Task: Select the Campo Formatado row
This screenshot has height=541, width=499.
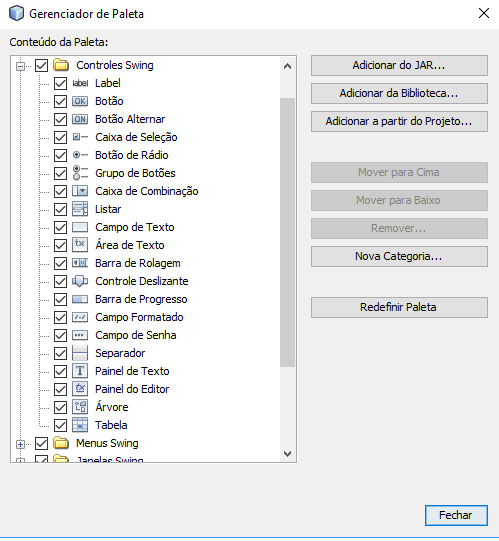Action: [x=139, y=317]
